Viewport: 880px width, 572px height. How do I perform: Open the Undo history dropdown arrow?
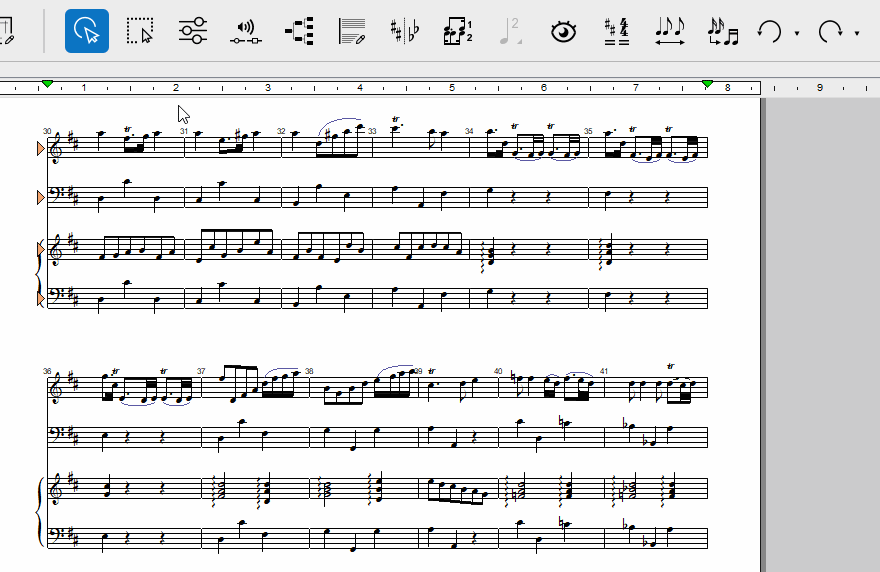click(x=797, y=33)
